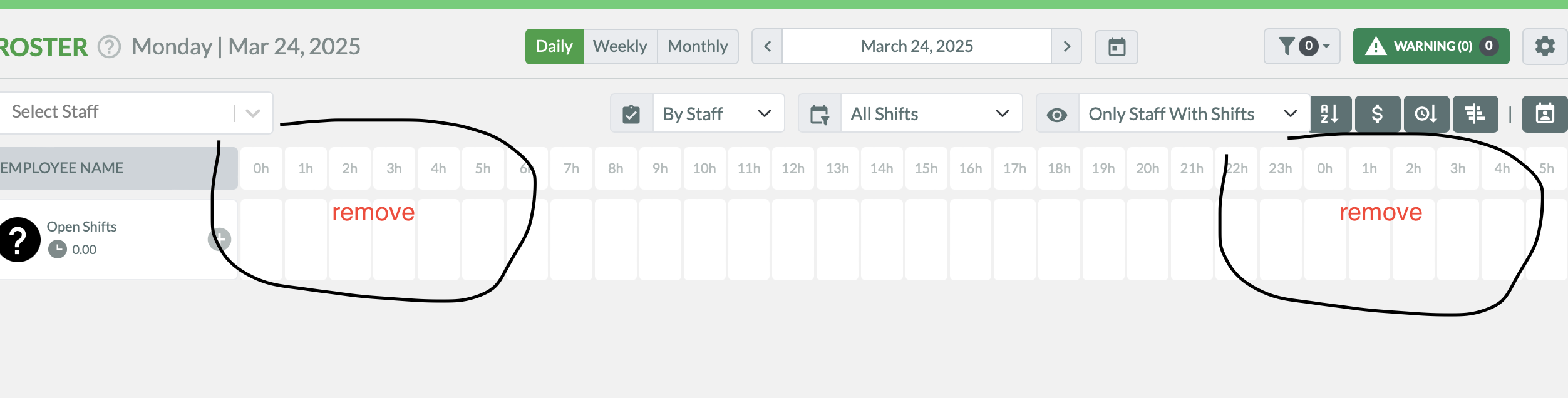Switch to the Monthly view tab
This screenshot has height=398, width=1568.
(698, 46)
